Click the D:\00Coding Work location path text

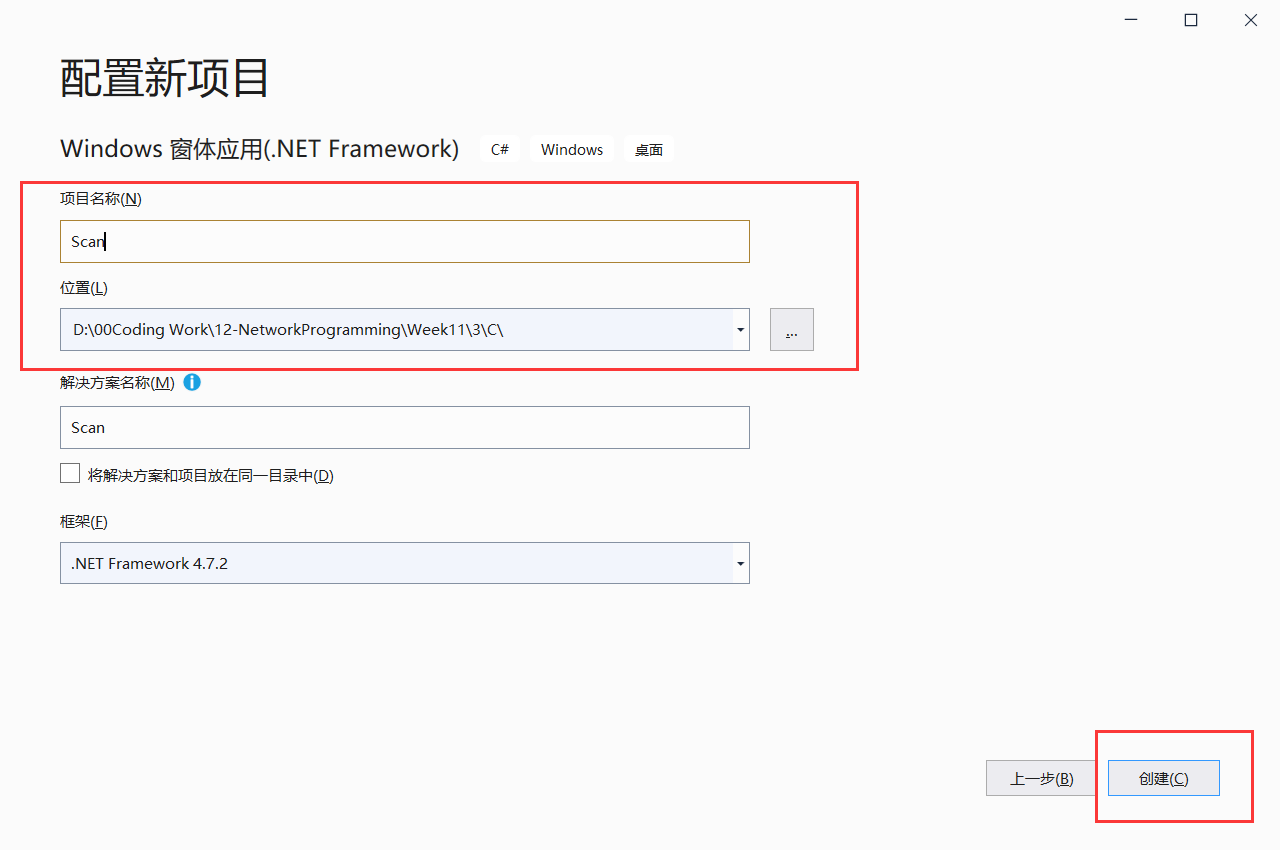[x=288, y=329]
